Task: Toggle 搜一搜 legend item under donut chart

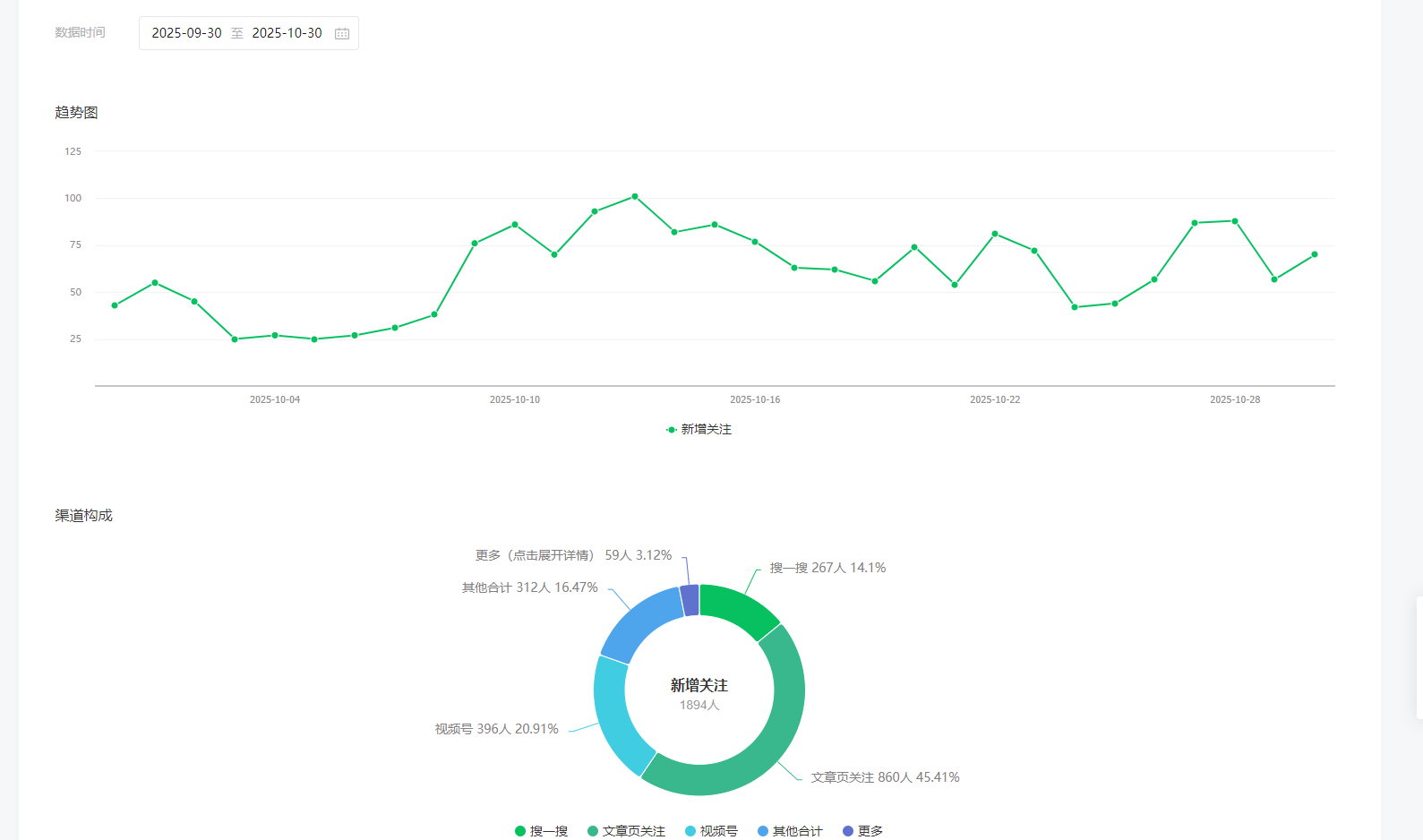Action: click(542, 831)
